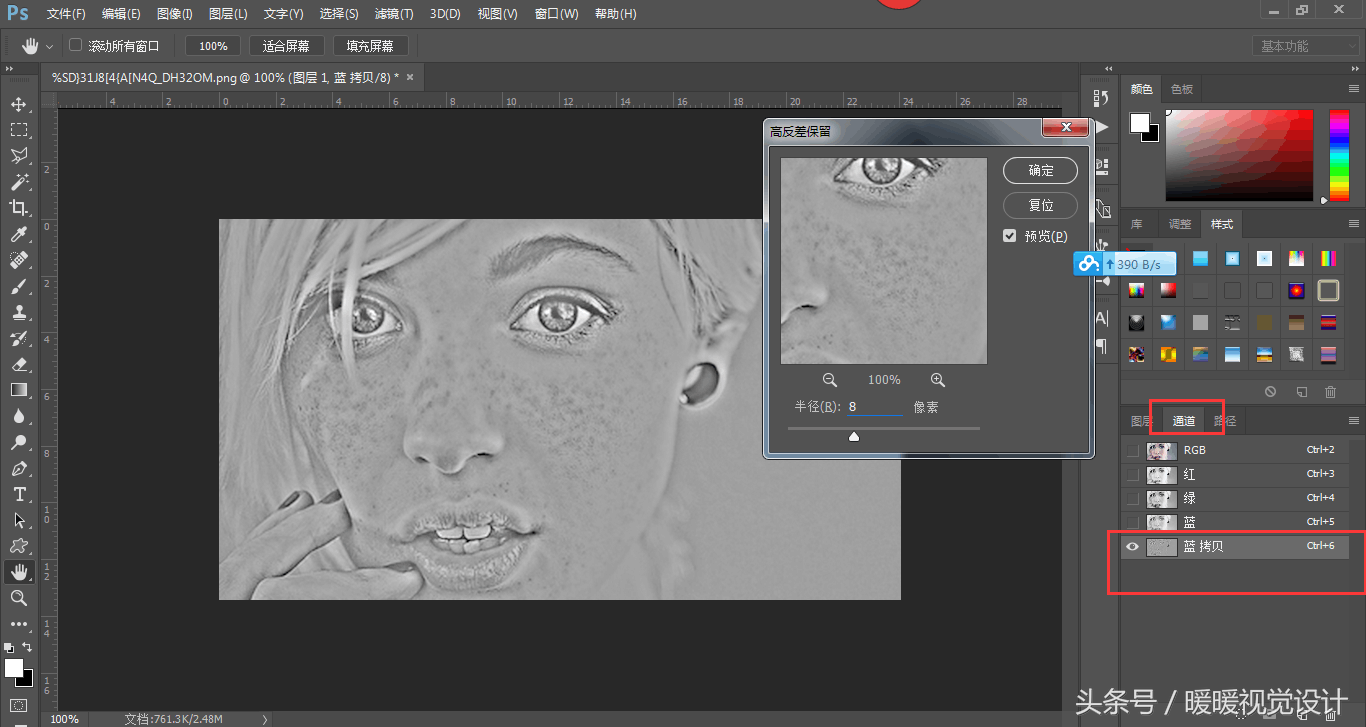Select the Magic Wand tool
Screen dimensions: 1366x727
coord(19,182)
